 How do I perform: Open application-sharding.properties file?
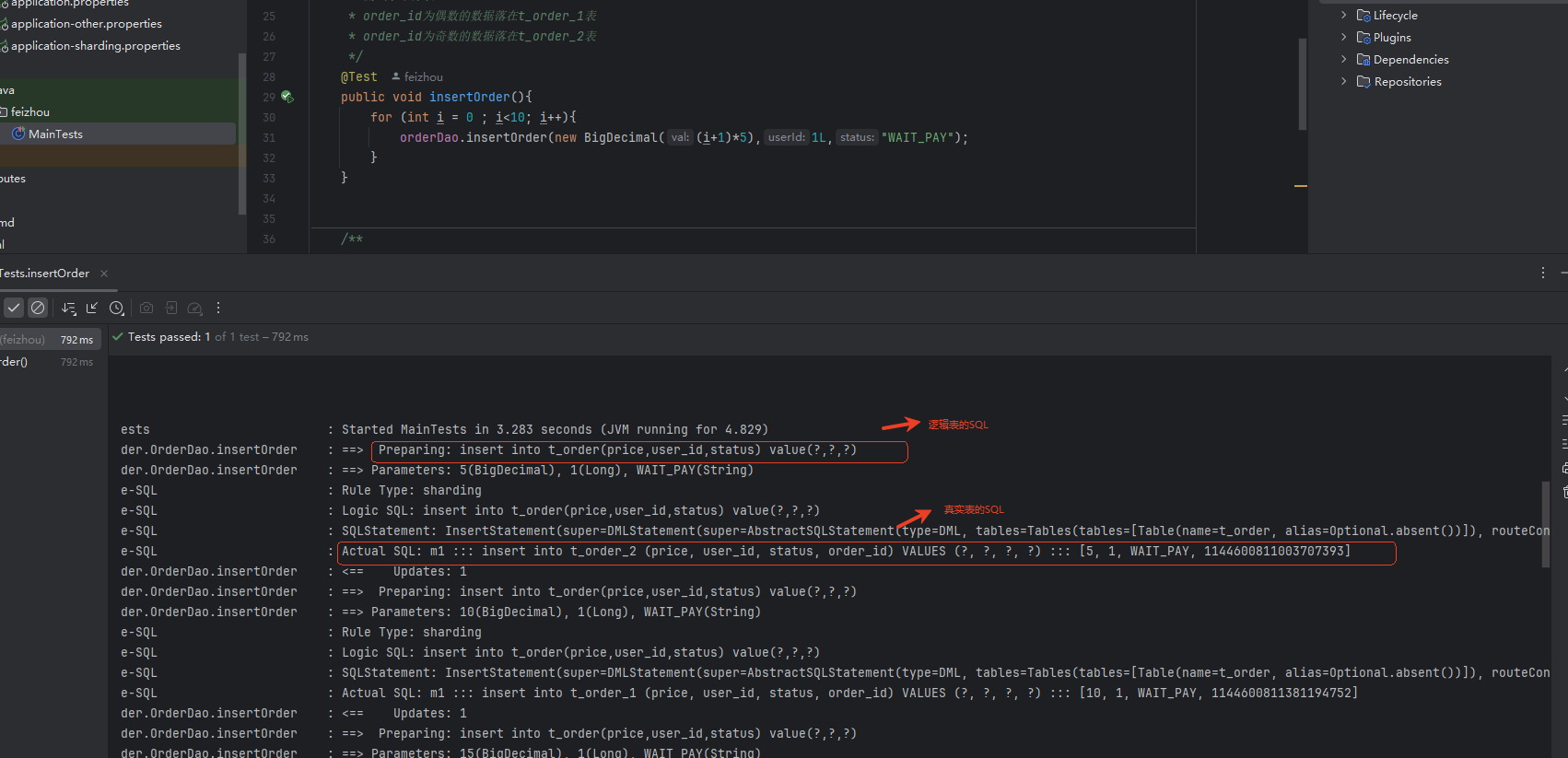point(95,46)
